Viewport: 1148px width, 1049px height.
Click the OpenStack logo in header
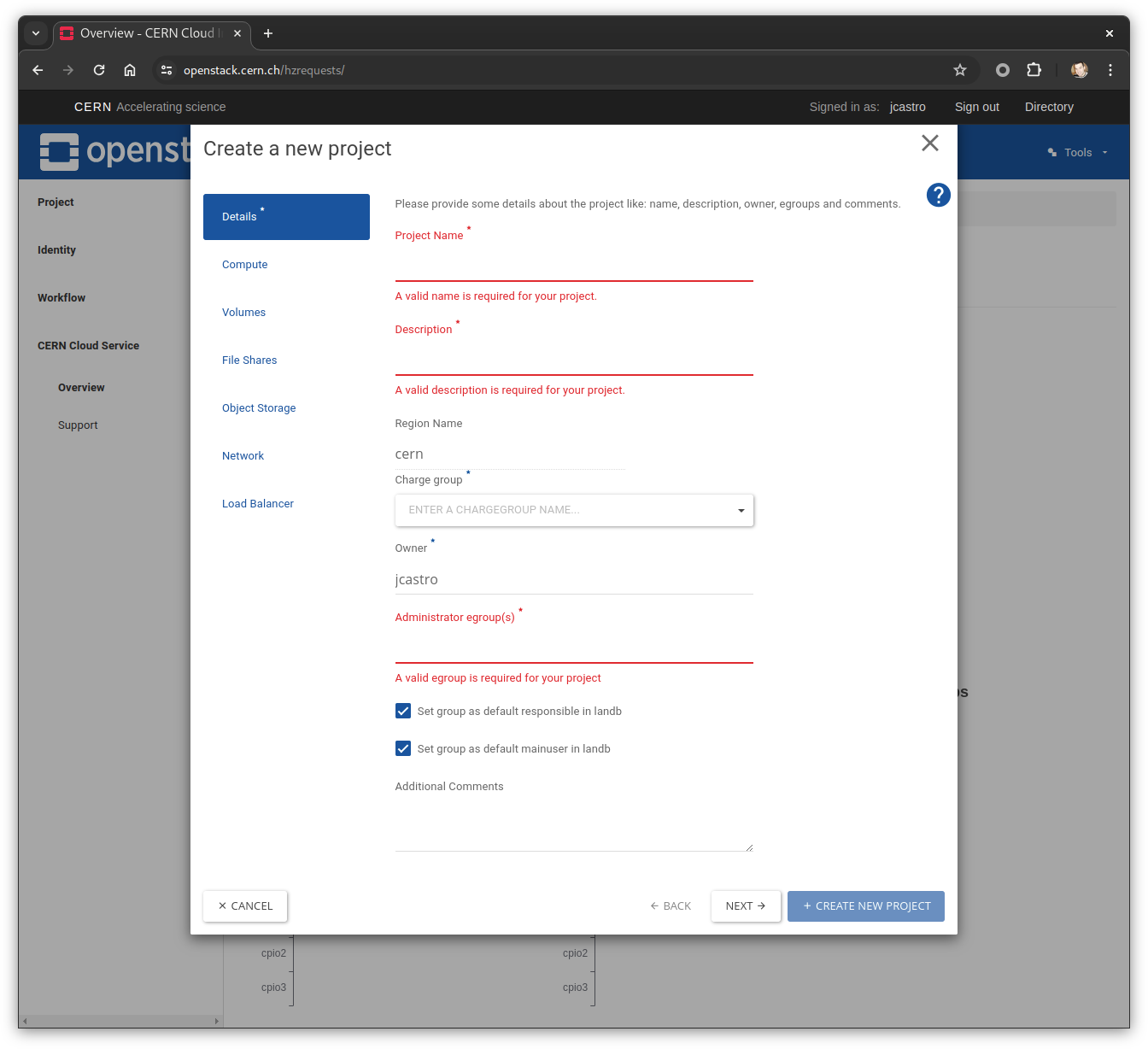[115, 152]
